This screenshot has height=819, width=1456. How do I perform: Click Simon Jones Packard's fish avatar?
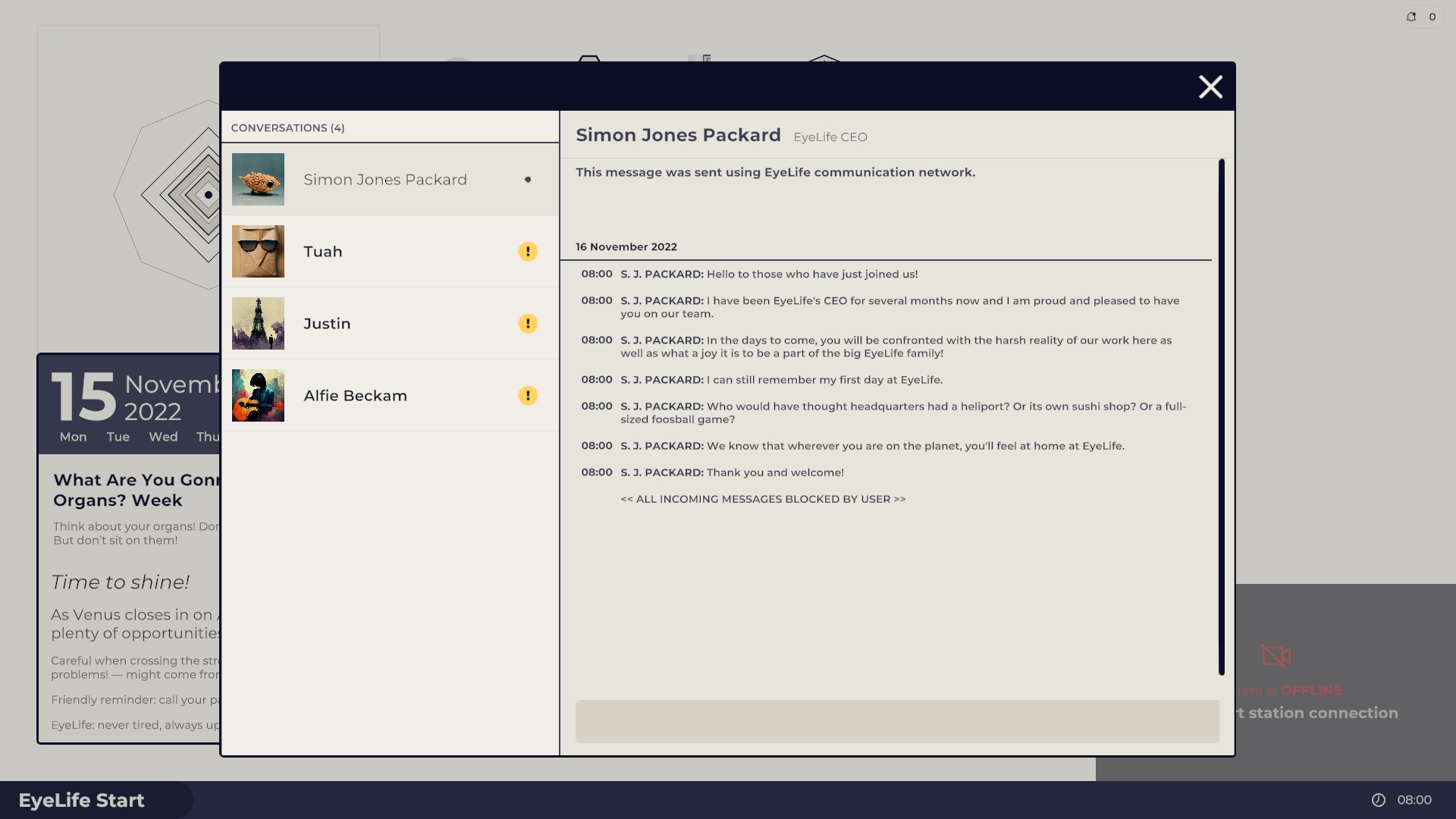coord(258,180)
